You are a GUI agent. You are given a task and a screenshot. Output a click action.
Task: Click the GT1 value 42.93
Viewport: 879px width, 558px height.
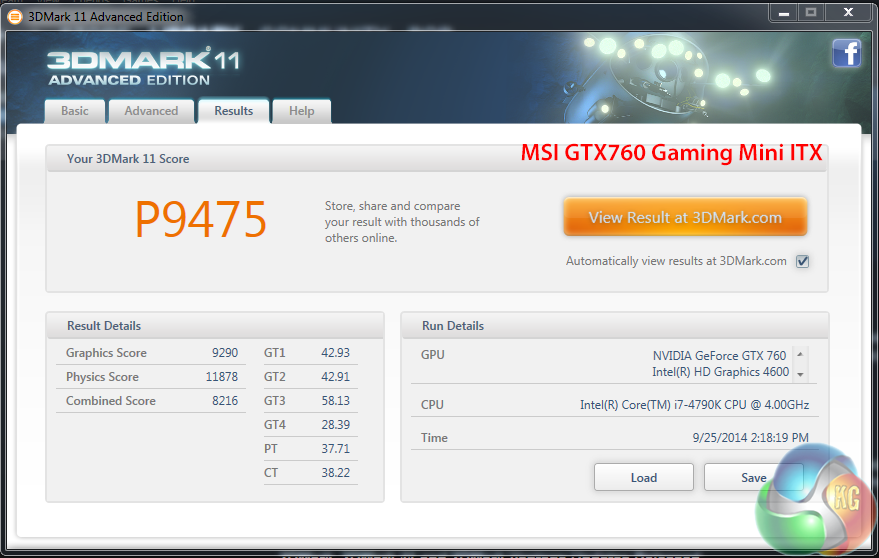(335, 353)
